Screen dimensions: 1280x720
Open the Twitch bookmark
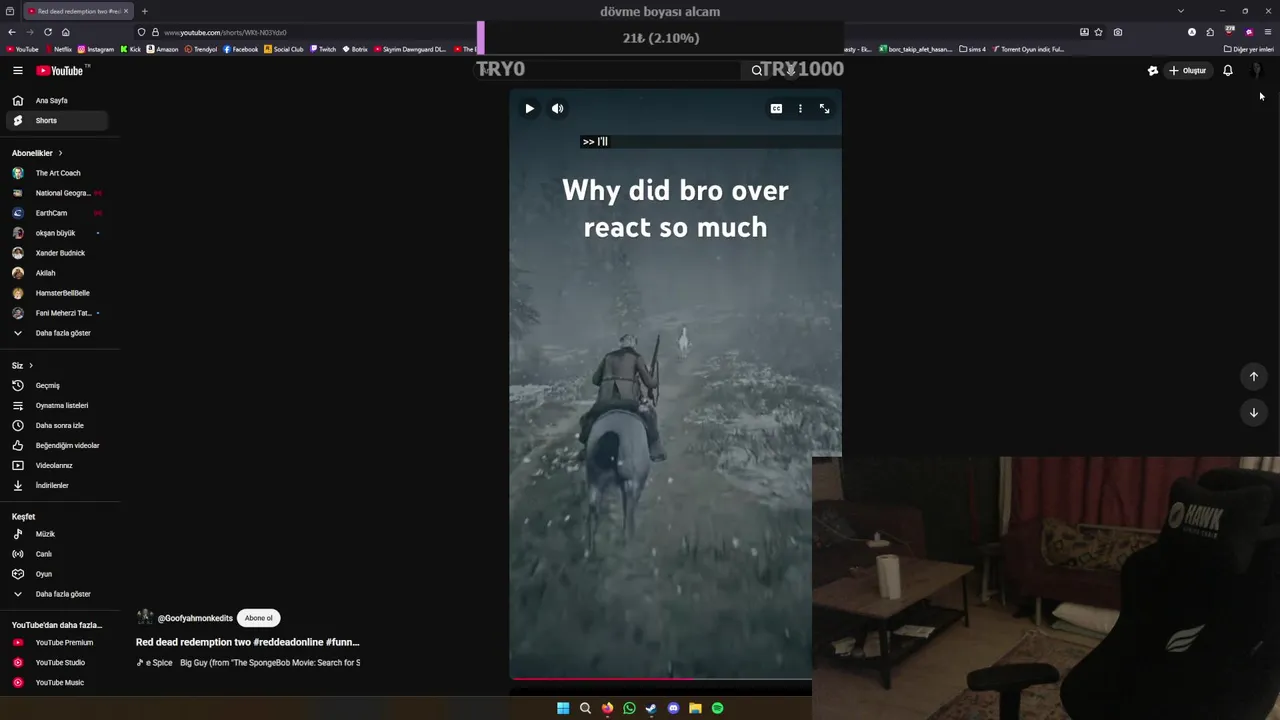click(x=323, y=49)
